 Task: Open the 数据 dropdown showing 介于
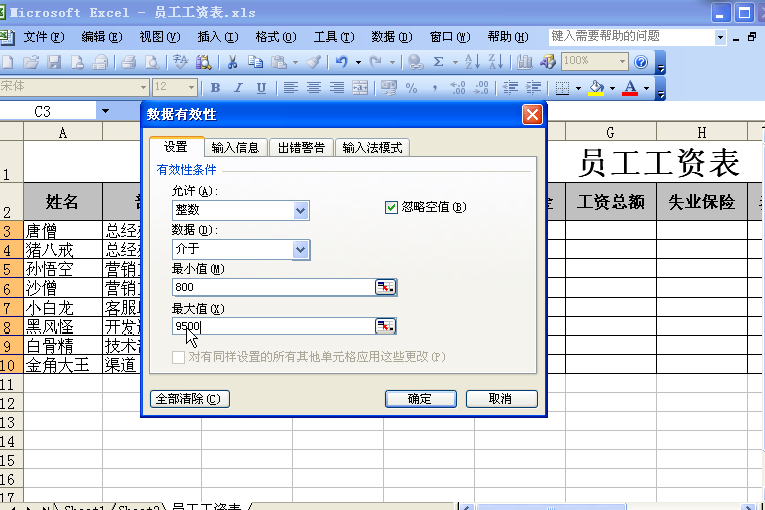point(301,249)
